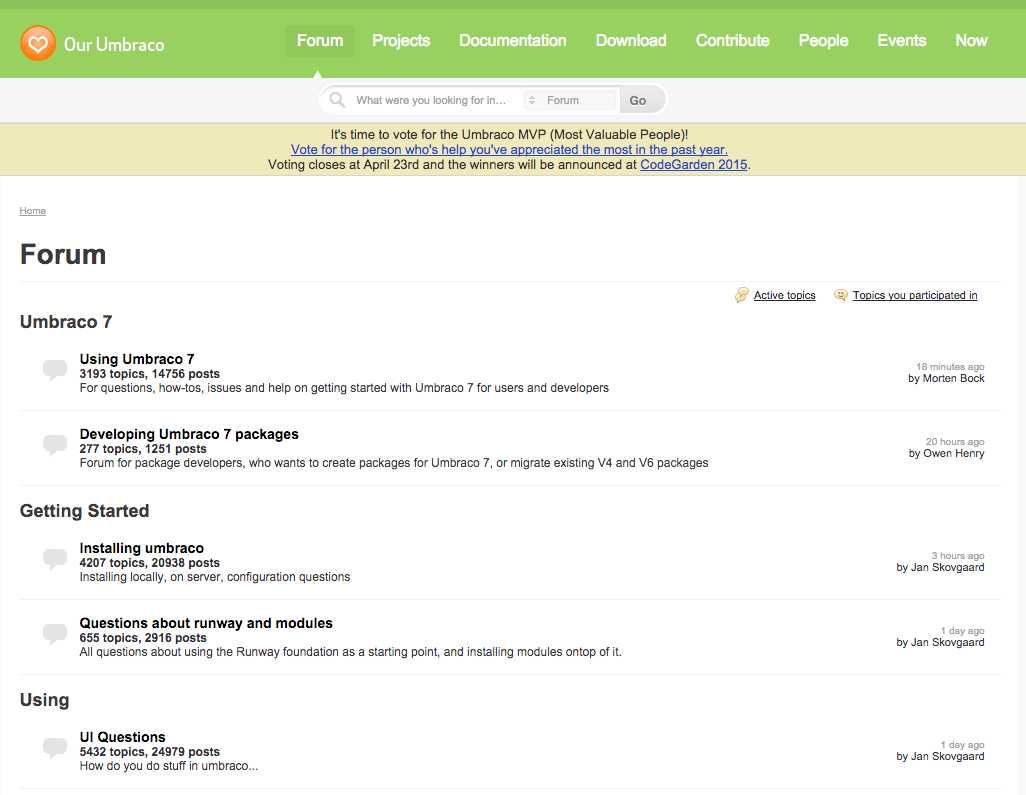Select the Forum nav tab
Image resolution: width=1026 pixels, height=795 pixels.
point(320,41)
